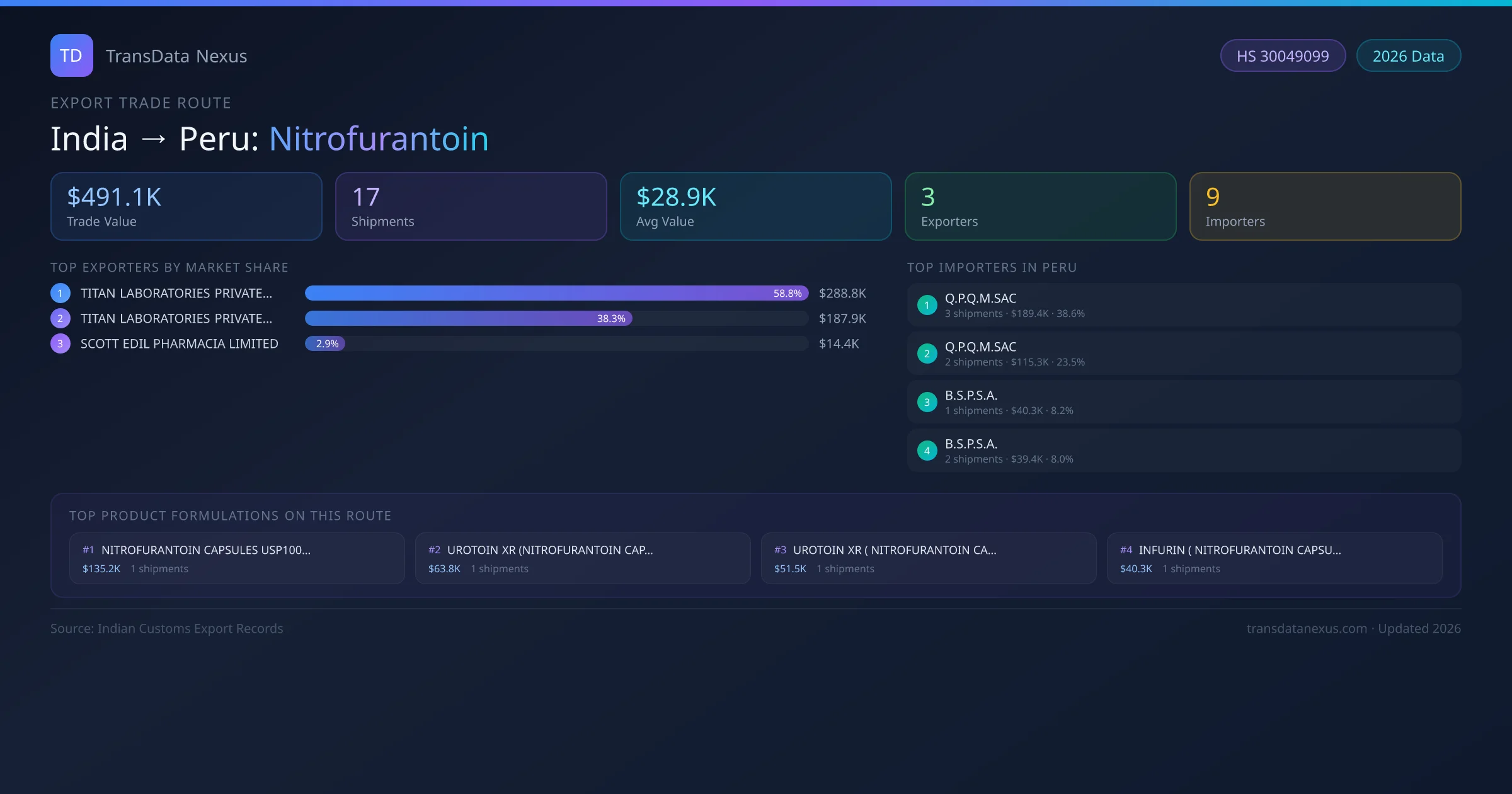The width and height of the screenshot is (1512, 794).
Task: Click the 38.3% market share bar
Action: click(x=468, y=318)
